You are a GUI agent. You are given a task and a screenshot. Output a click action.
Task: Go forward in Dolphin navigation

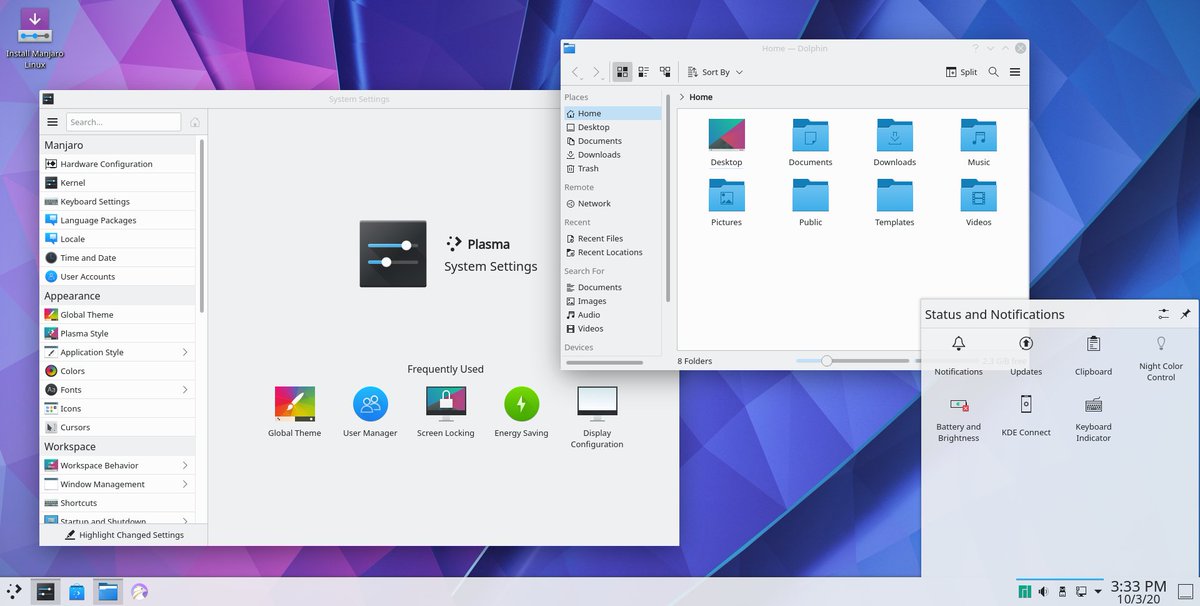597,72
